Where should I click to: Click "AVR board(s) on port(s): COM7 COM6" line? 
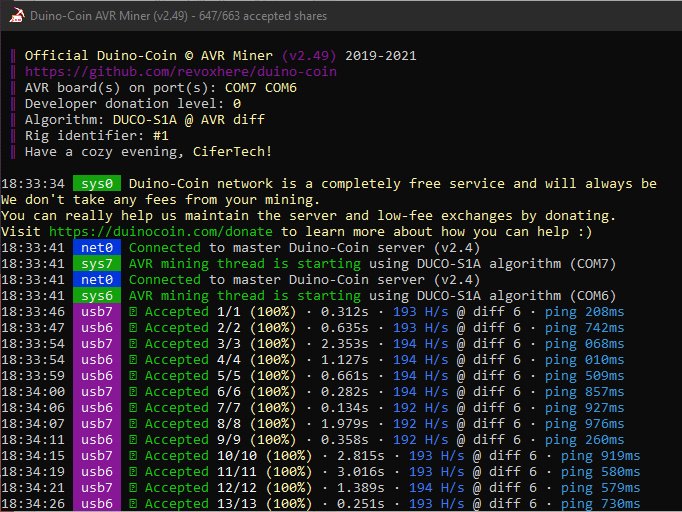[x=160, y=88]
